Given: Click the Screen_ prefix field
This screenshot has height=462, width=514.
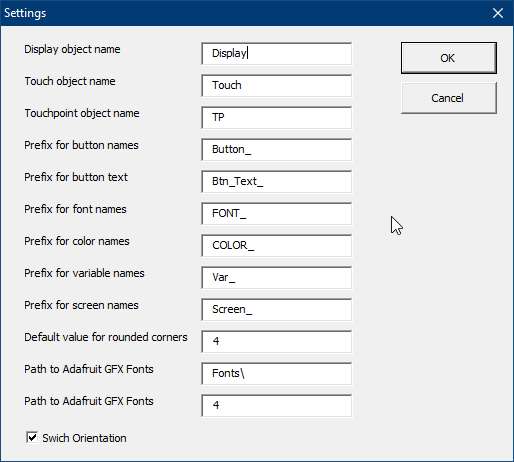Looking at the screenshot, I should 277,309.
